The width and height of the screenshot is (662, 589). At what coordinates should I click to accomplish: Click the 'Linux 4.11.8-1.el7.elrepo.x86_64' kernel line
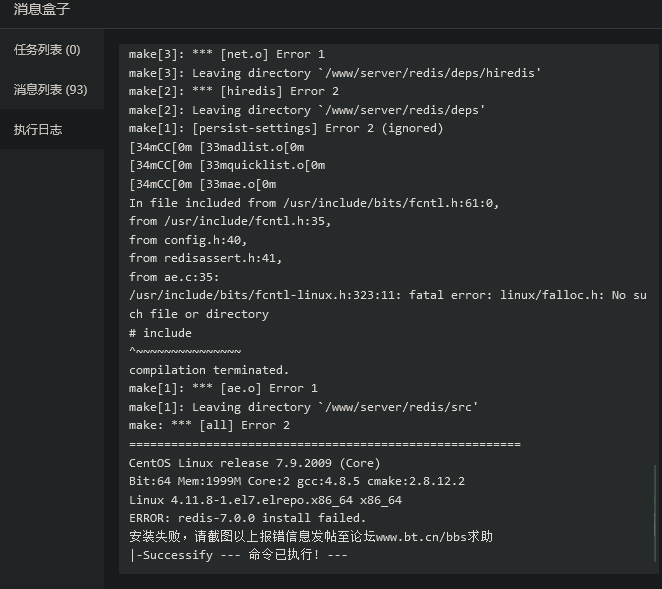tap(266, 500)
